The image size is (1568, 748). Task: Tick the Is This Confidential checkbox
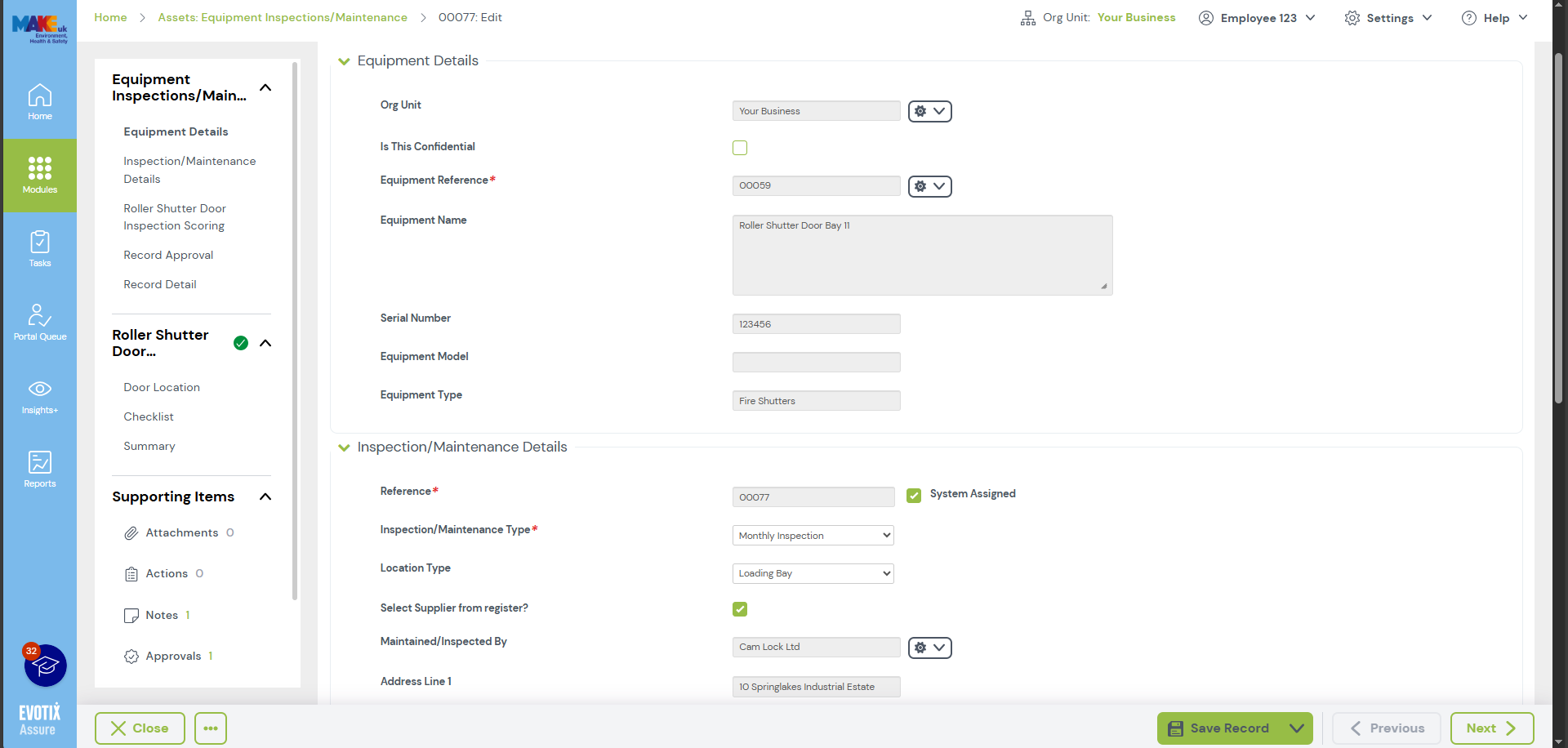point(740,148)
